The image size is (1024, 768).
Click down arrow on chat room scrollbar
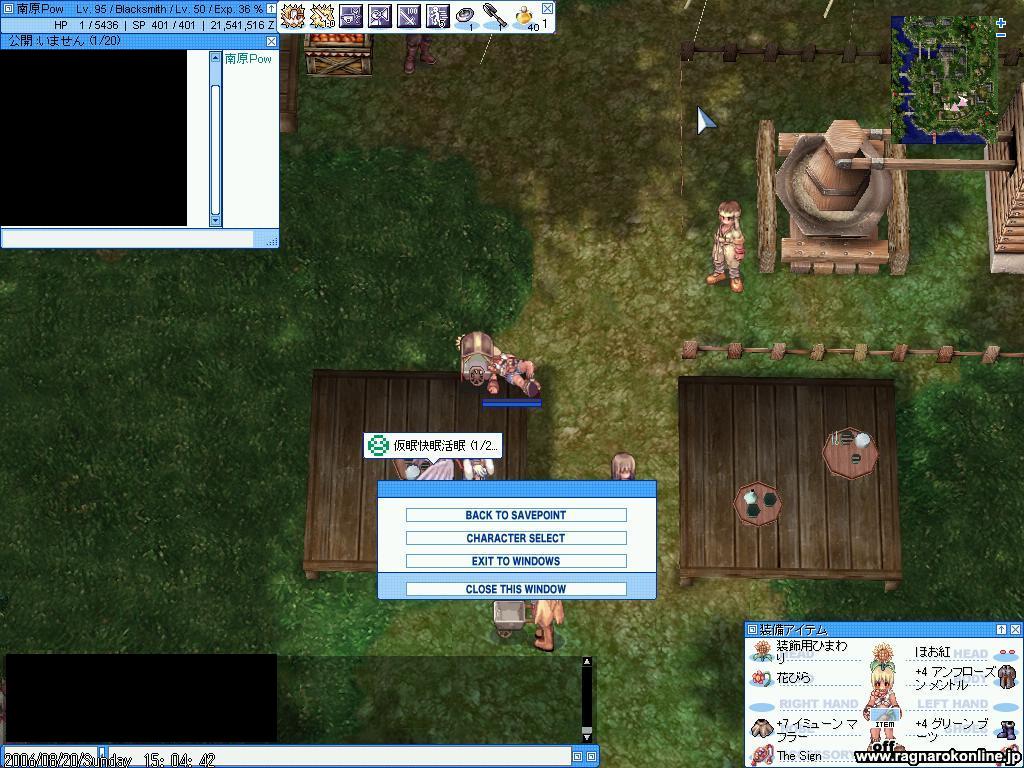tap(216, 221)
